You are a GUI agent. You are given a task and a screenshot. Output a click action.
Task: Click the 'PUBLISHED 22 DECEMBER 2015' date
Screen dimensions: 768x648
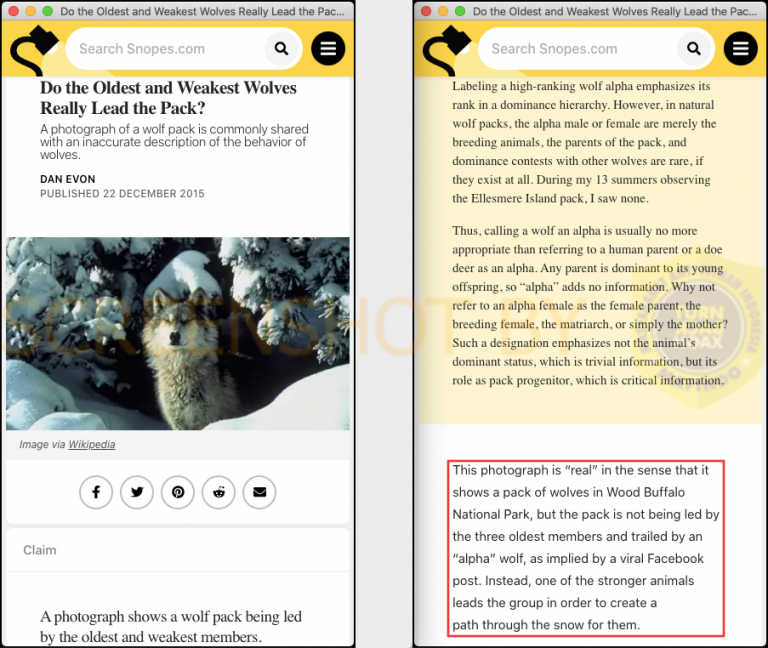[x=122, y=193]
